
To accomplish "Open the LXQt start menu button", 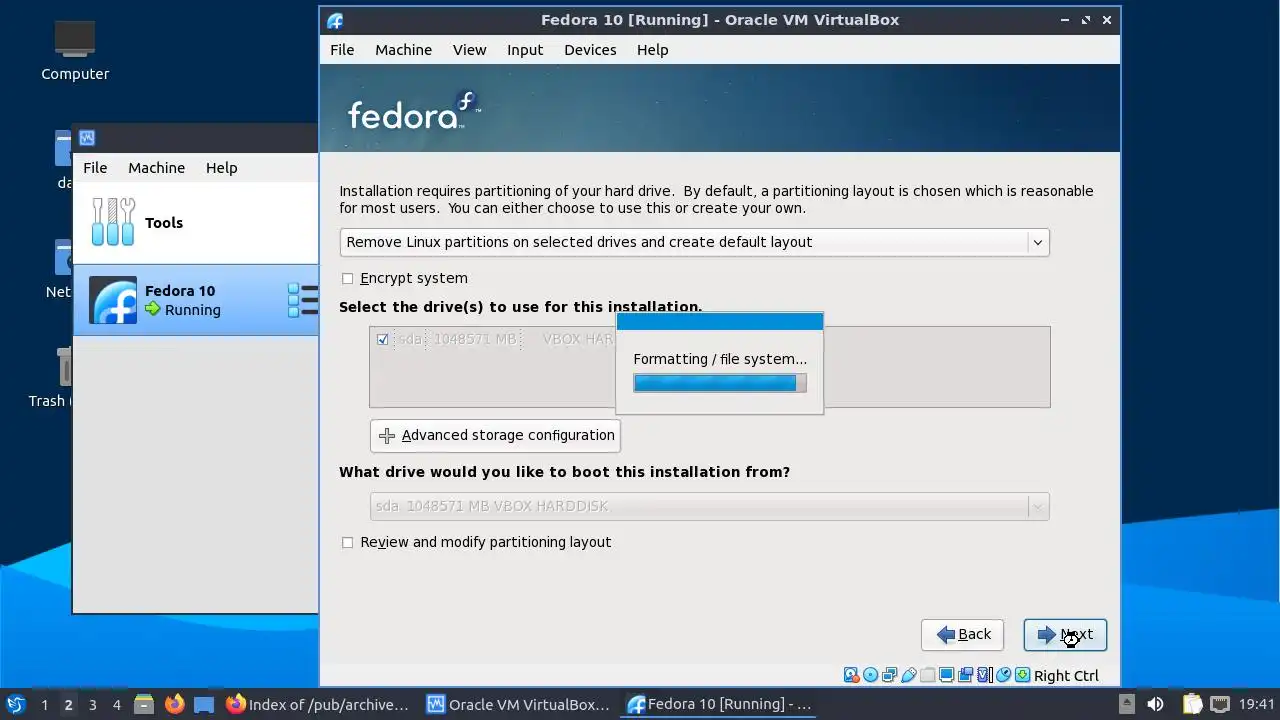I will point(15,704).
